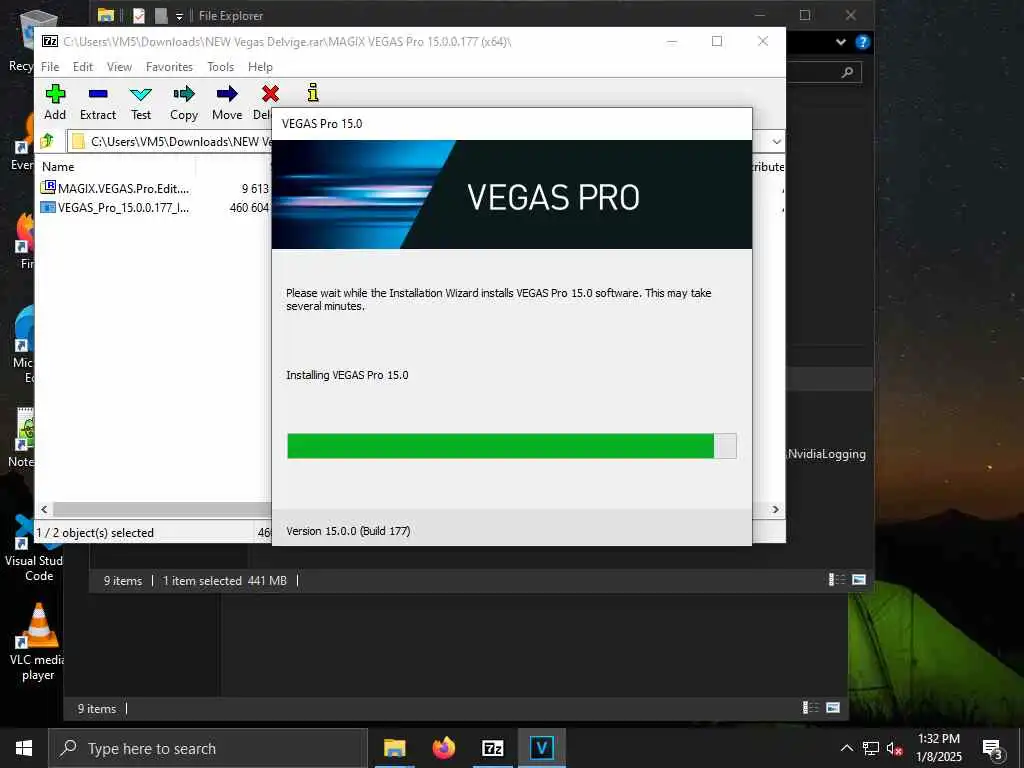This screenshot has height=768, width=1024.
Task: Select the MAGIX.VEGAS.Pro.Edit file row
Action: pyautogui.click(x=155, y=188)
